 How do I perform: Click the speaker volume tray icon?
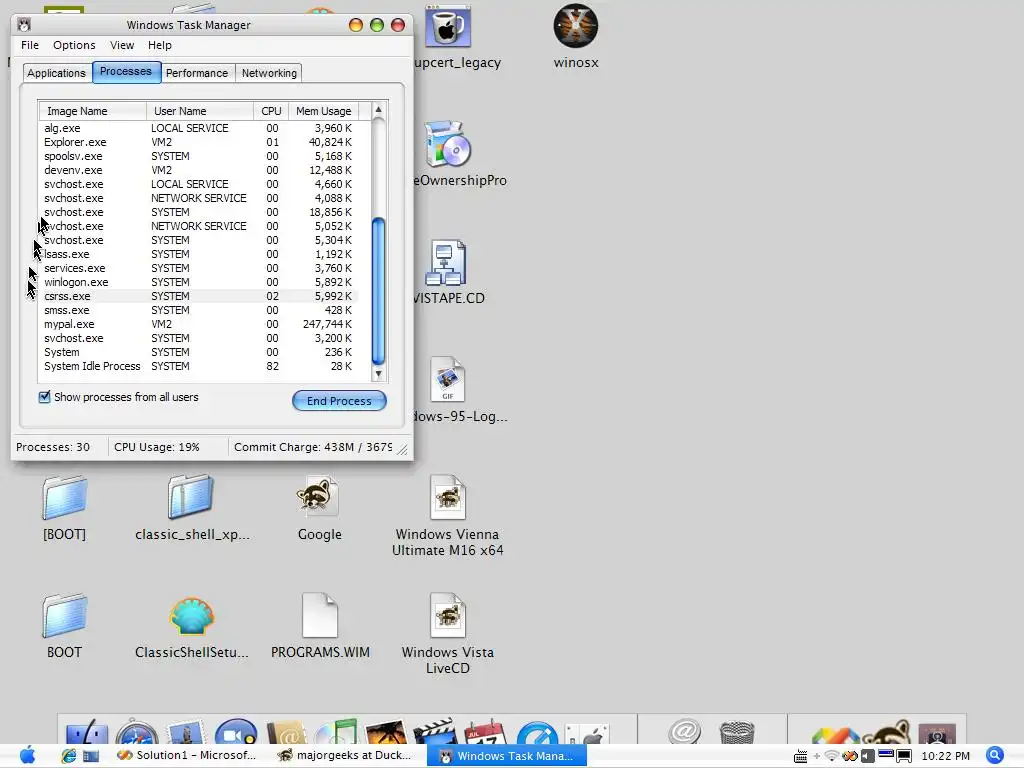tap(867, 756)
